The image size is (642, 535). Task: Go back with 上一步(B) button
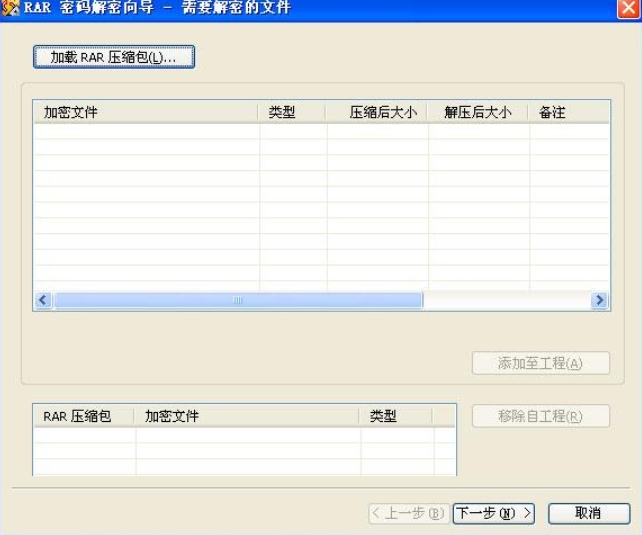click(x=409, y=513)
